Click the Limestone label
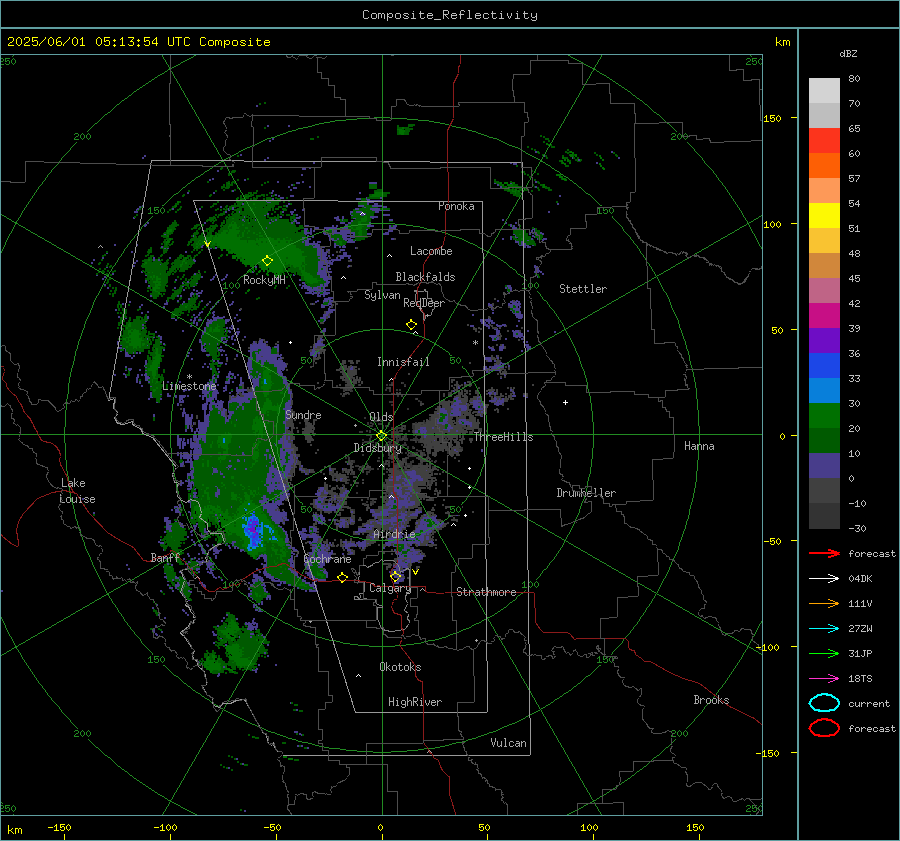 coord(189,386)
